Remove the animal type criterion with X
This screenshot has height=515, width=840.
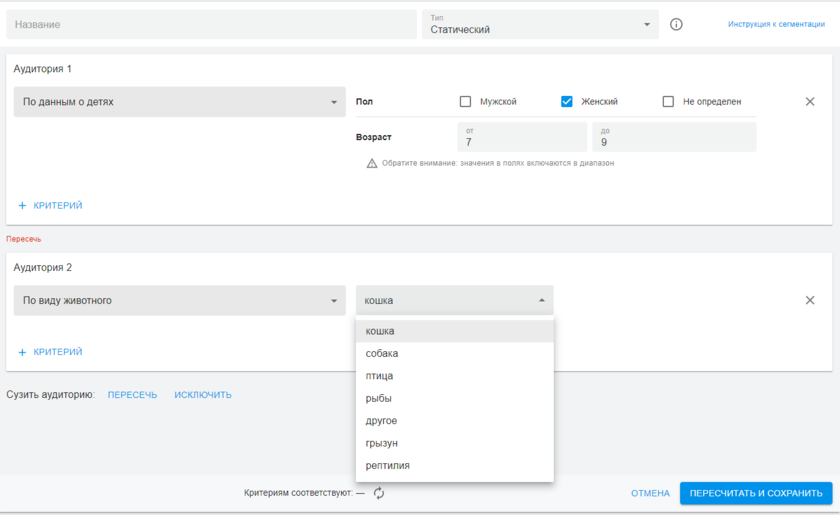tap(810, 301)
